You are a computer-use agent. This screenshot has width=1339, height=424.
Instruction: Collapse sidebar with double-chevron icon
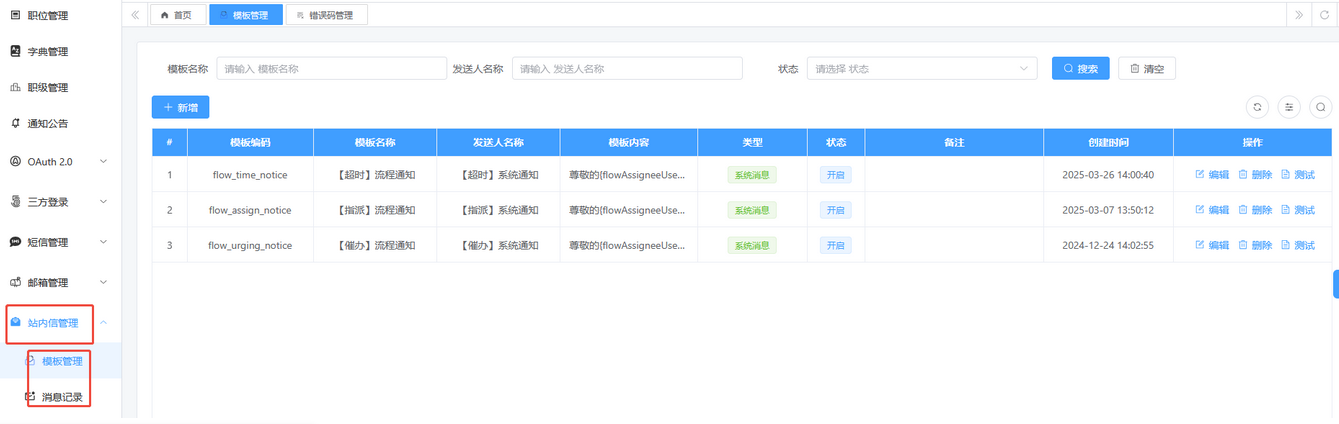pyautogui.click(x=135, y=15)
